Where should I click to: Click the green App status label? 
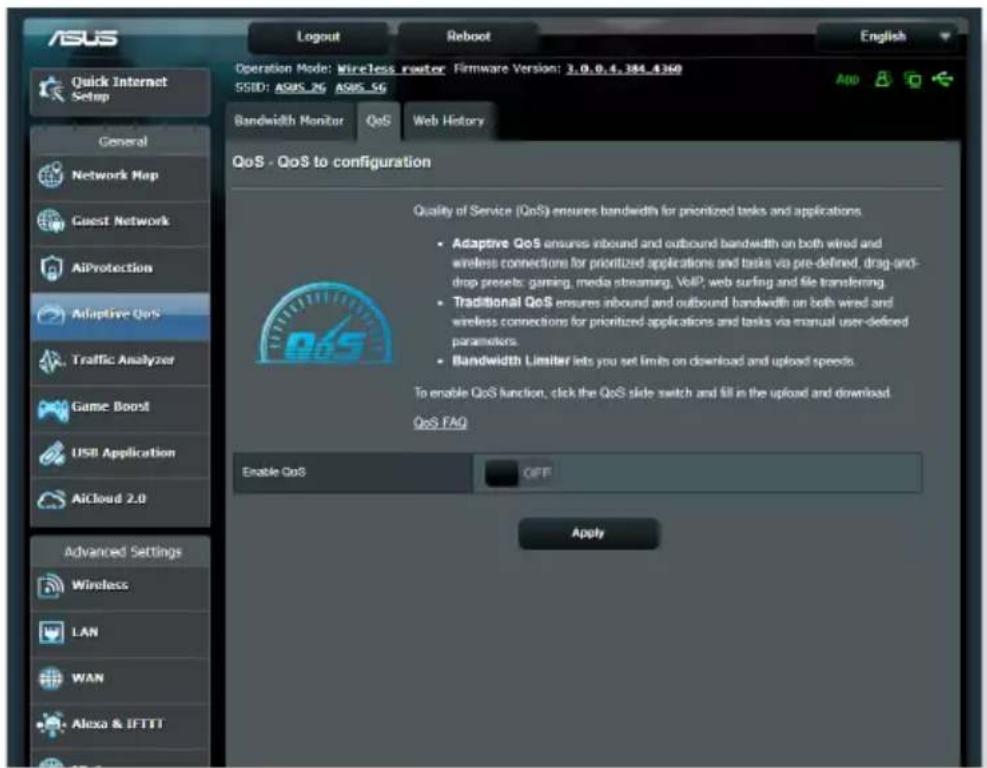[x=847, y=80]
